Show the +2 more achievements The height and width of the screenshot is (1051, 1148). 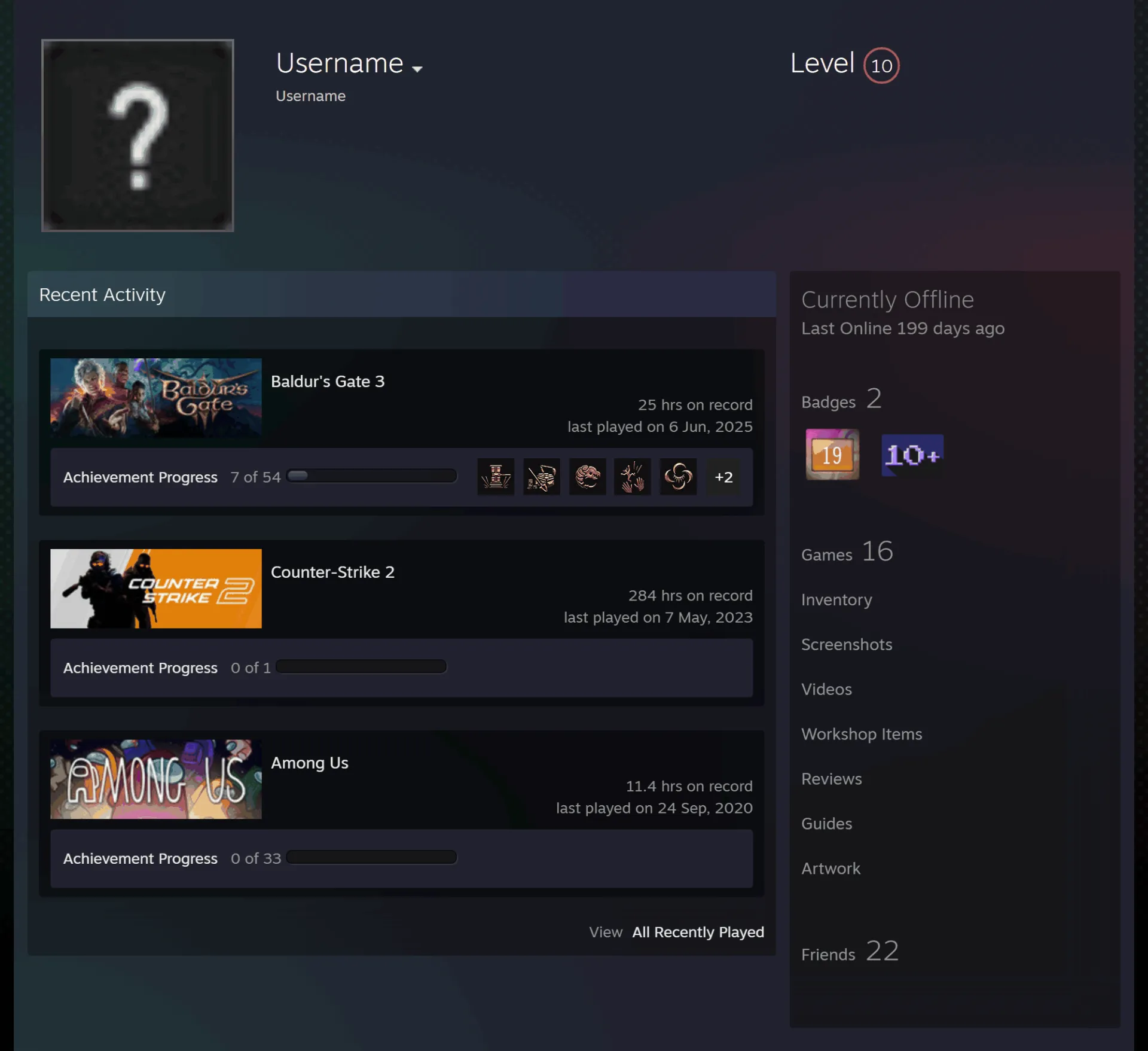click(723, 477)
